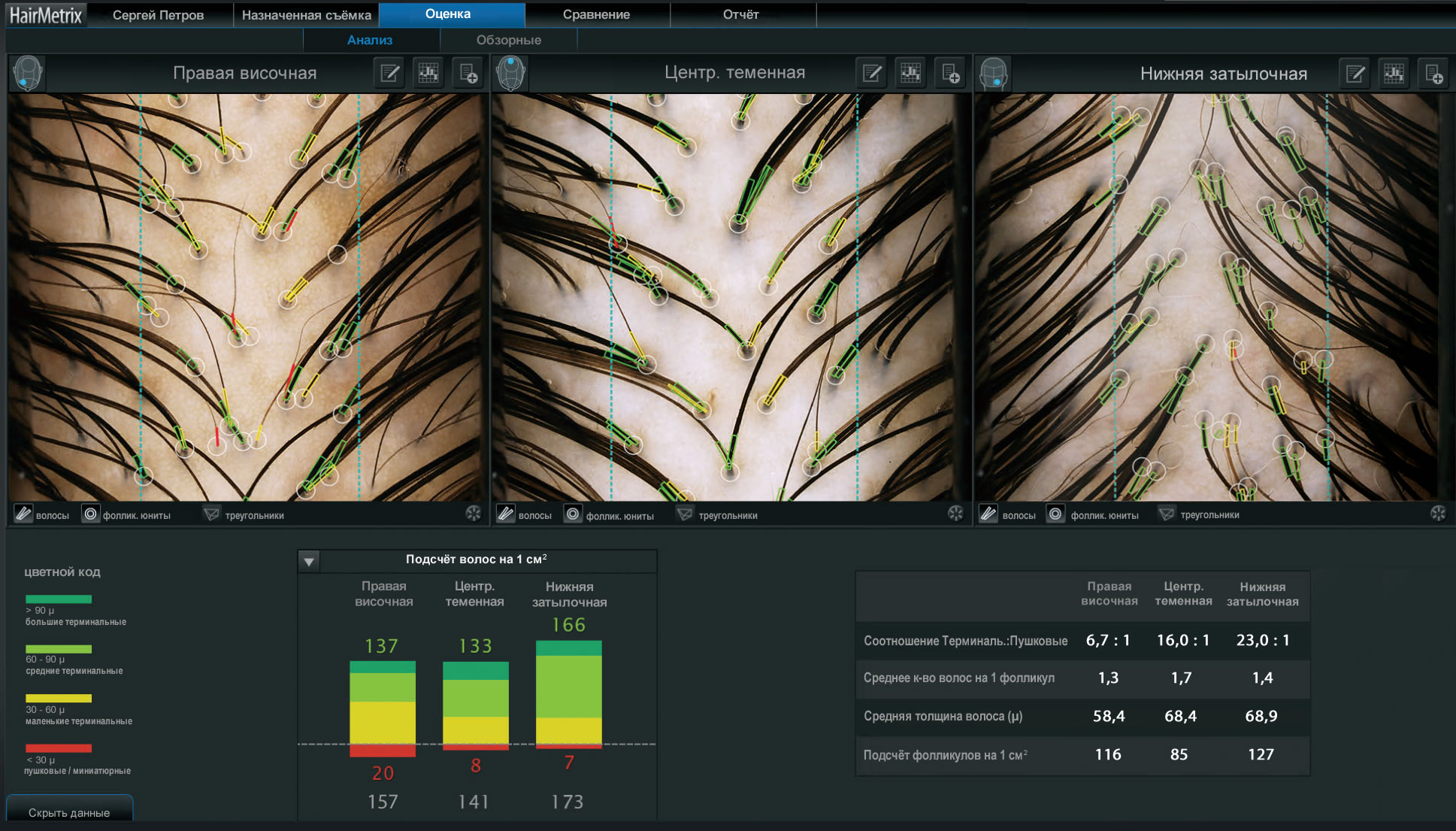
Task: Switch to the Сравнение tab
Action: (596, 14)
